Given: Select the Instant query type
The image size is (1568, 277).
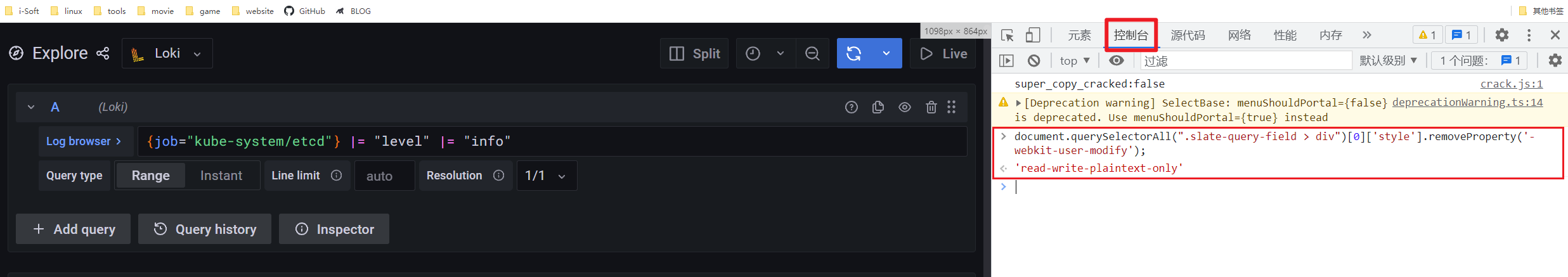Looking at the screenshot, I should pos(221,176).
